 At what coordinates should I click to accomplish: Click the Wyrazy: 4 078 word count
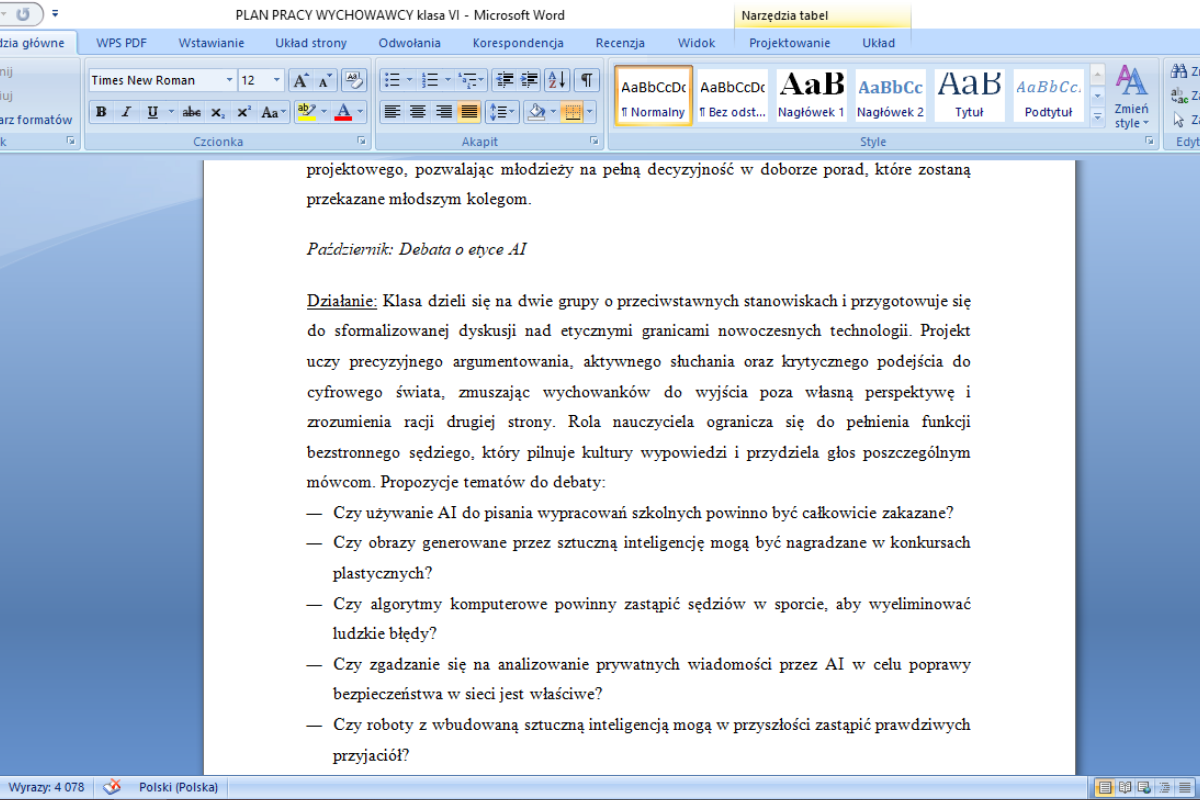(46, 787)
